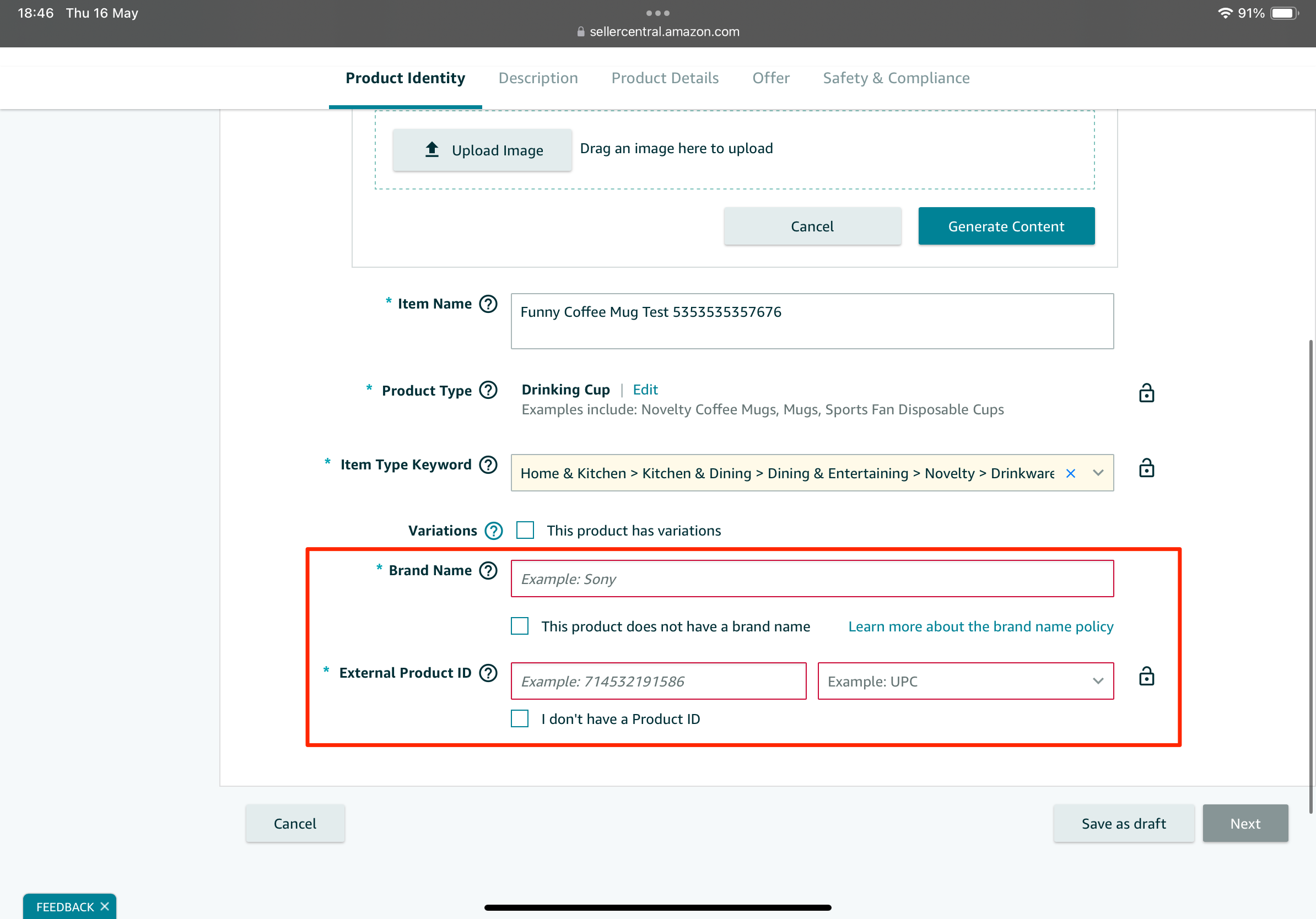The width and height of the screenshot is (1316, 919).
Task: Open the Brand Name help tooltip
Action: (488, 571)
